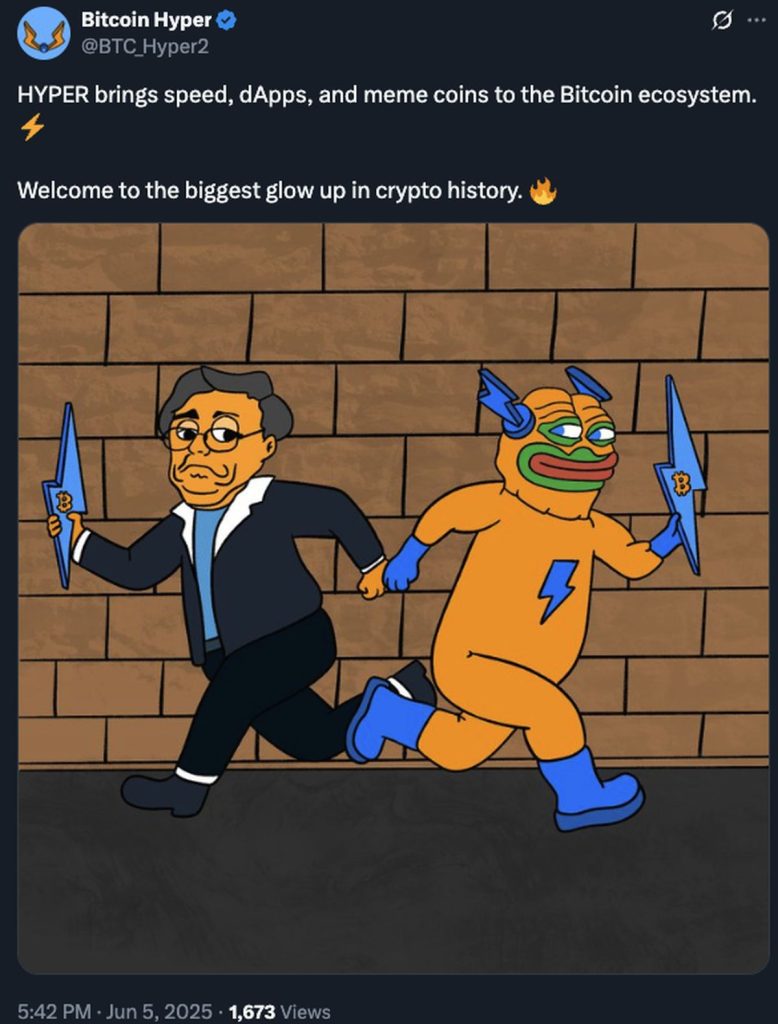Open the 5:42 PM timestamp link
Screen dimensions: 778x1024
click(54, 1012)
